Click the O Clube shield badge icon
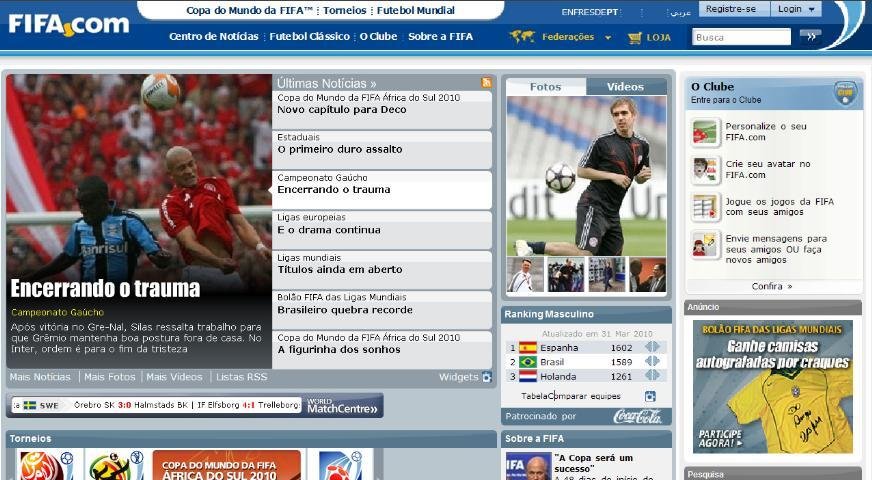Viewport: 872px width, 480px height. pos(845,93)
